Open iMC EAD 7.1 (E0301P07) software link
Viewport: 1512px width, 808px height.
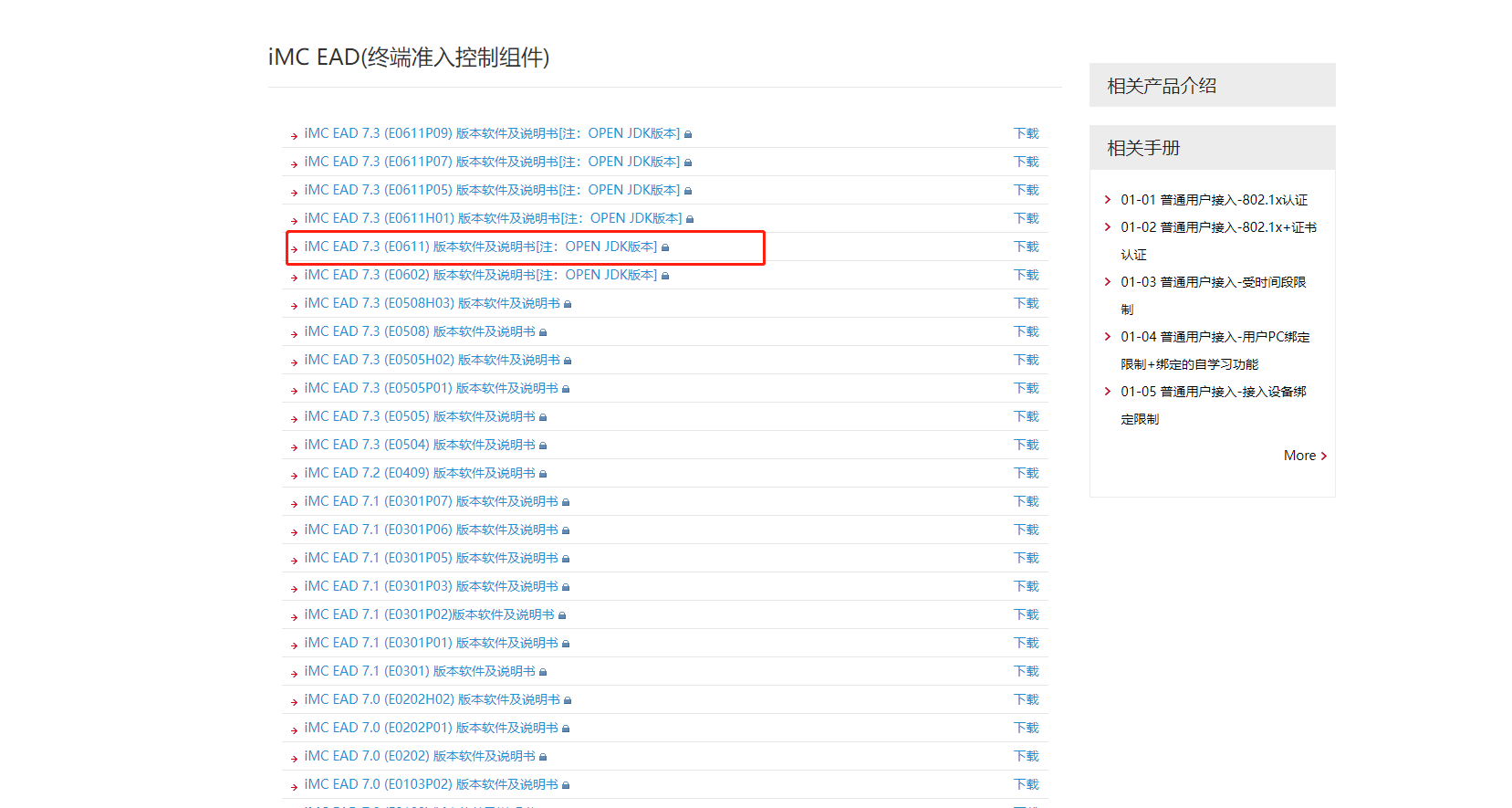432,501
